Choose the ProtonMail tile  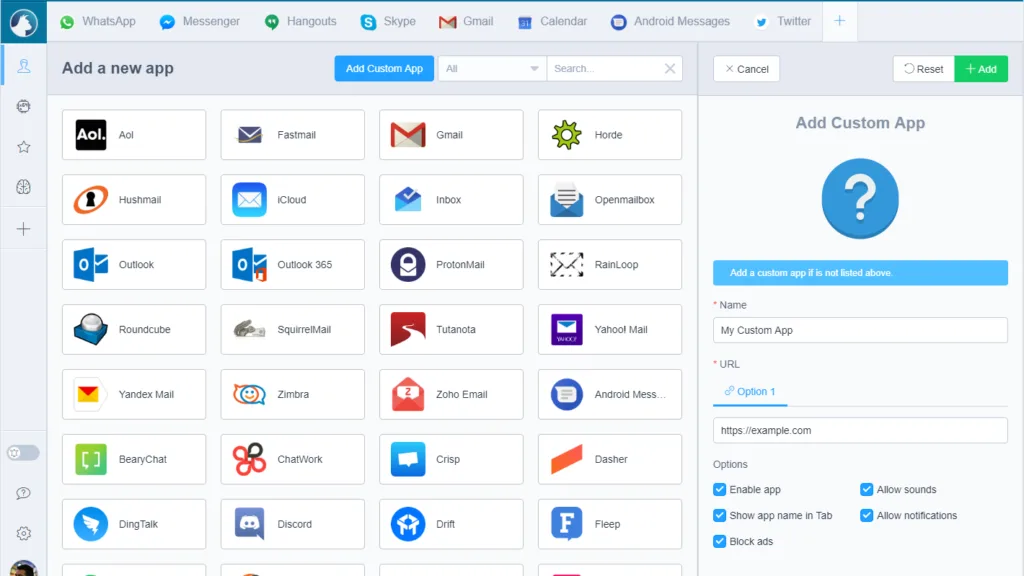click(x=451, y=264)
